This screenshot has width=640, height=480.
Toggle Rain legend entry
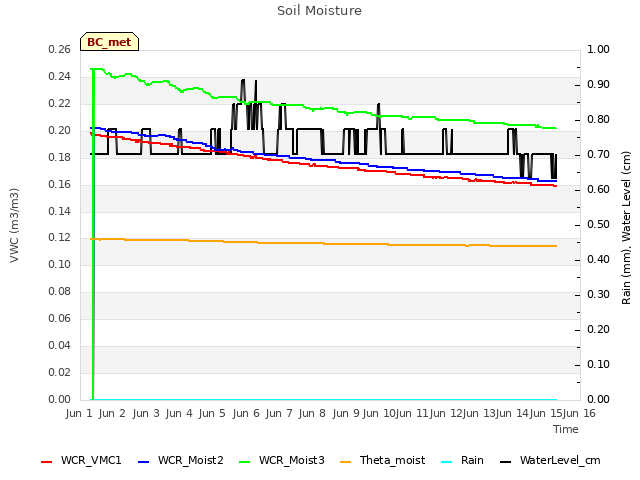[x=462, y=461]
